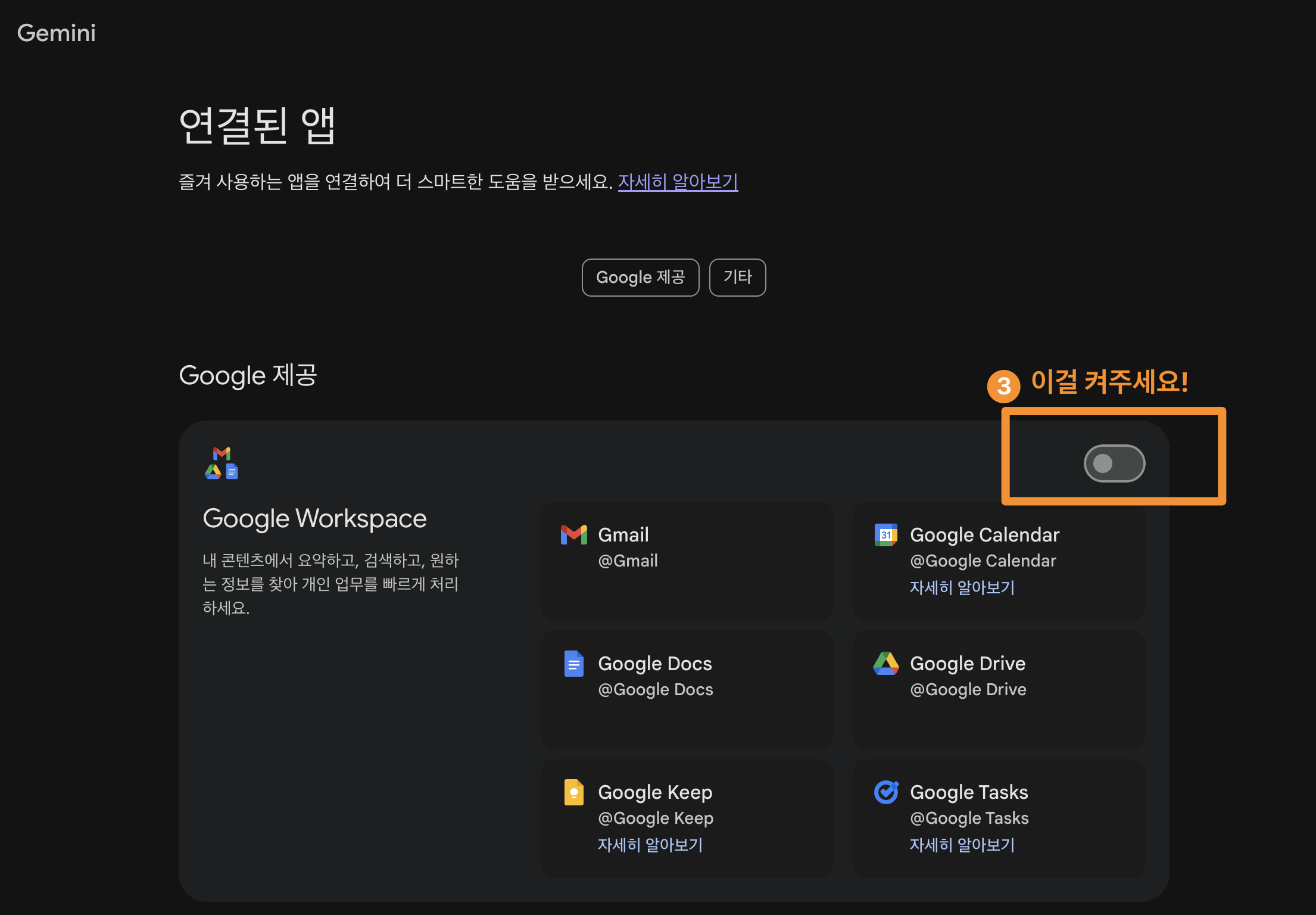Open 자세히 알아보기 under Google Tasks
The height and width of the screenshot is (915, 1316).
[962, 845]
